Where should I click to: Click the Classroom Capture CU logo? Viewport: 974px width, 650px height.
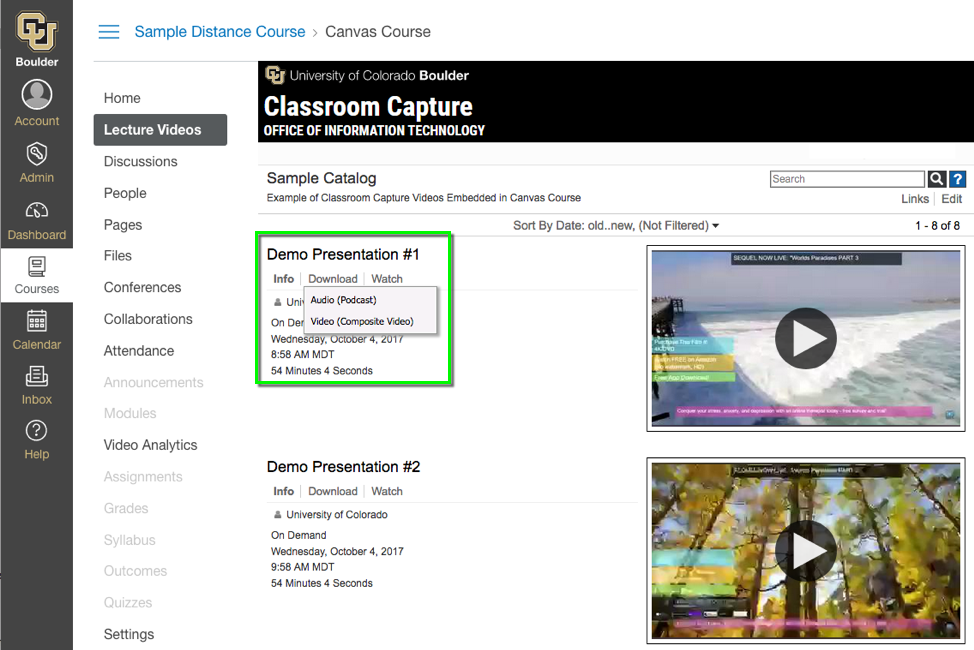coord(275,75)
